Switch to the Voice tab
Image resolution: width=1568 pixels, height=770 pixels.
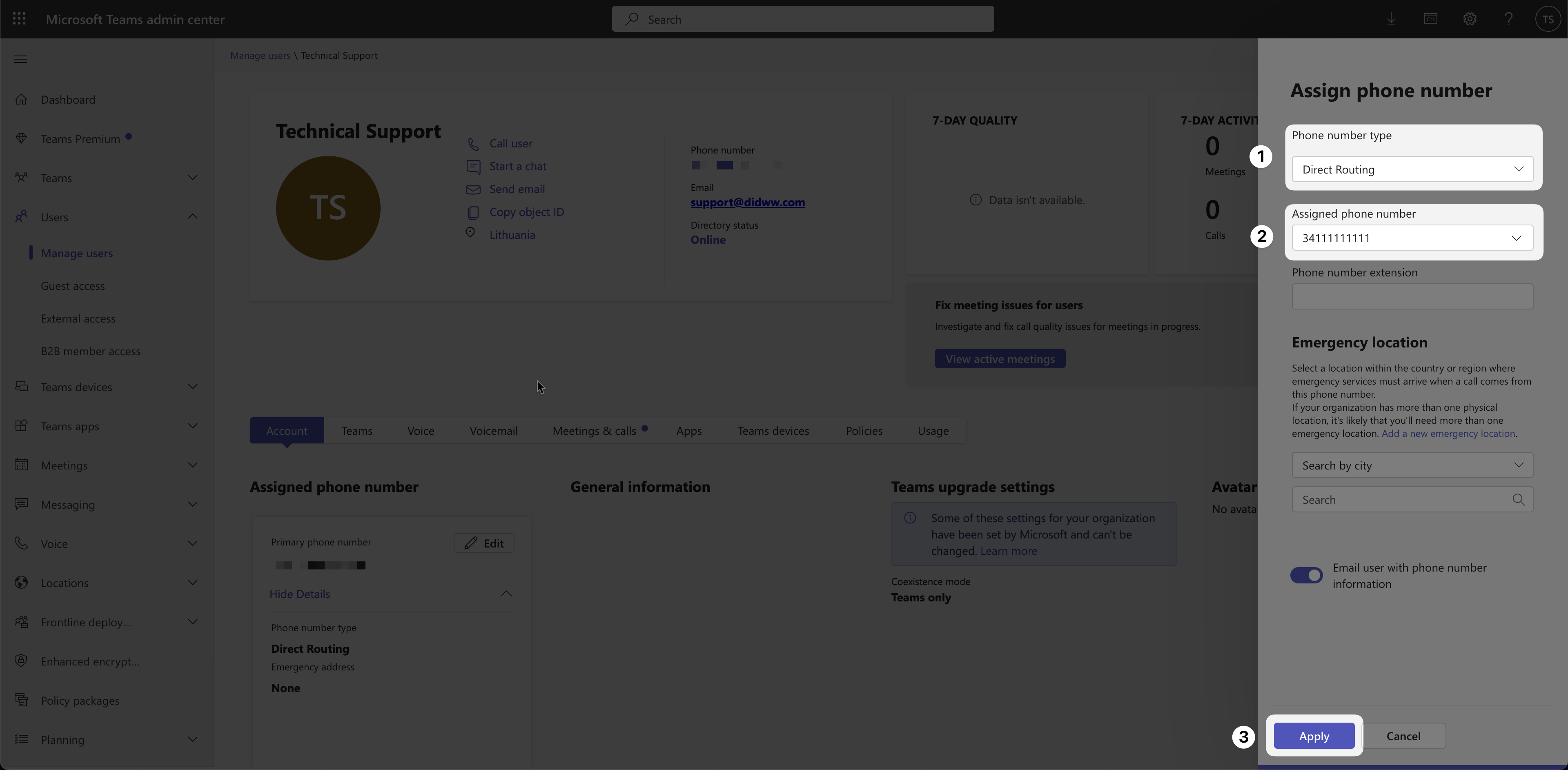pyautogui.click(x=421, y=430)
